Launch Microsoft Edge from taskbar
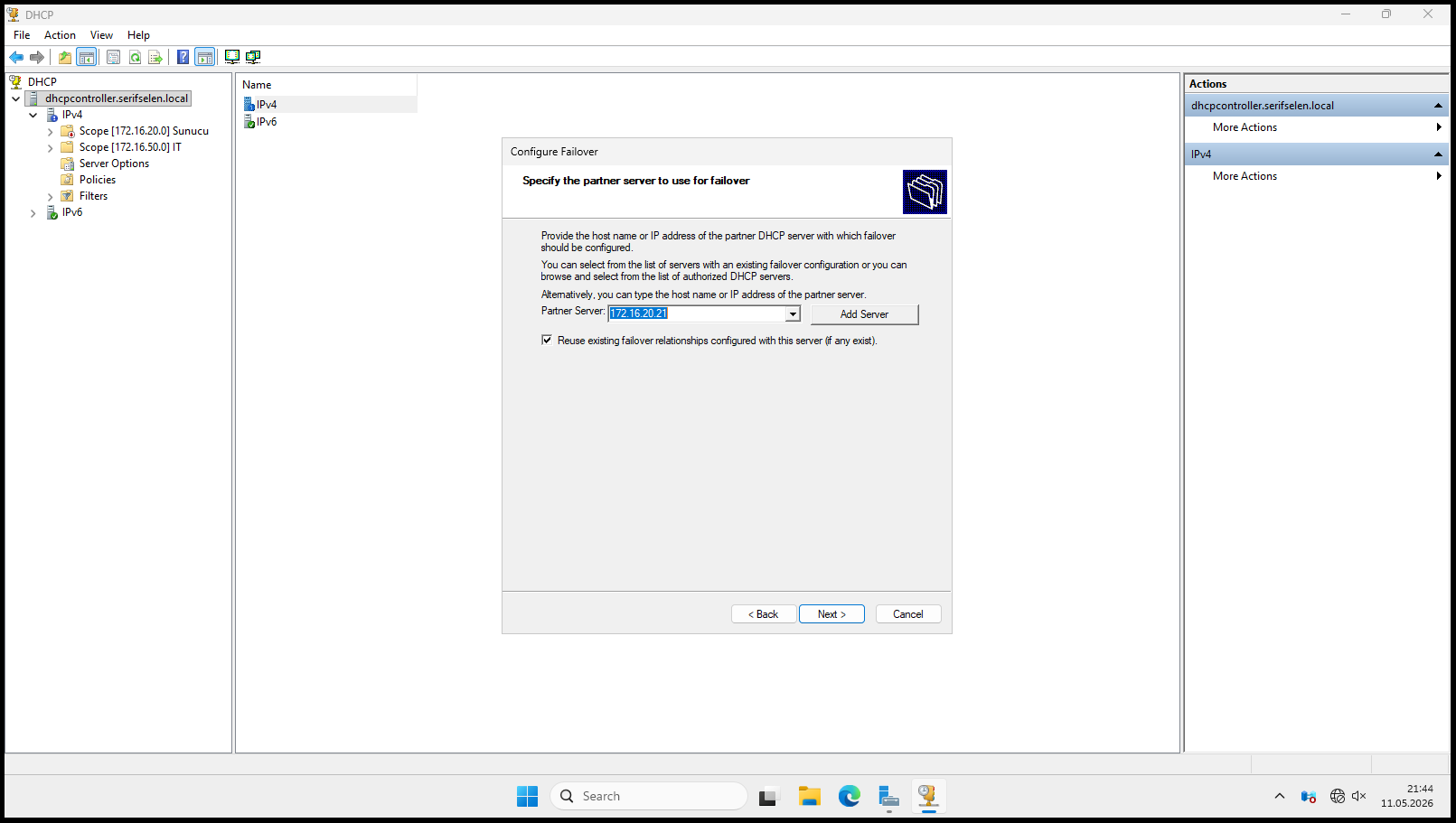Viewport: 1456px width, 823px height. point(849,796)
